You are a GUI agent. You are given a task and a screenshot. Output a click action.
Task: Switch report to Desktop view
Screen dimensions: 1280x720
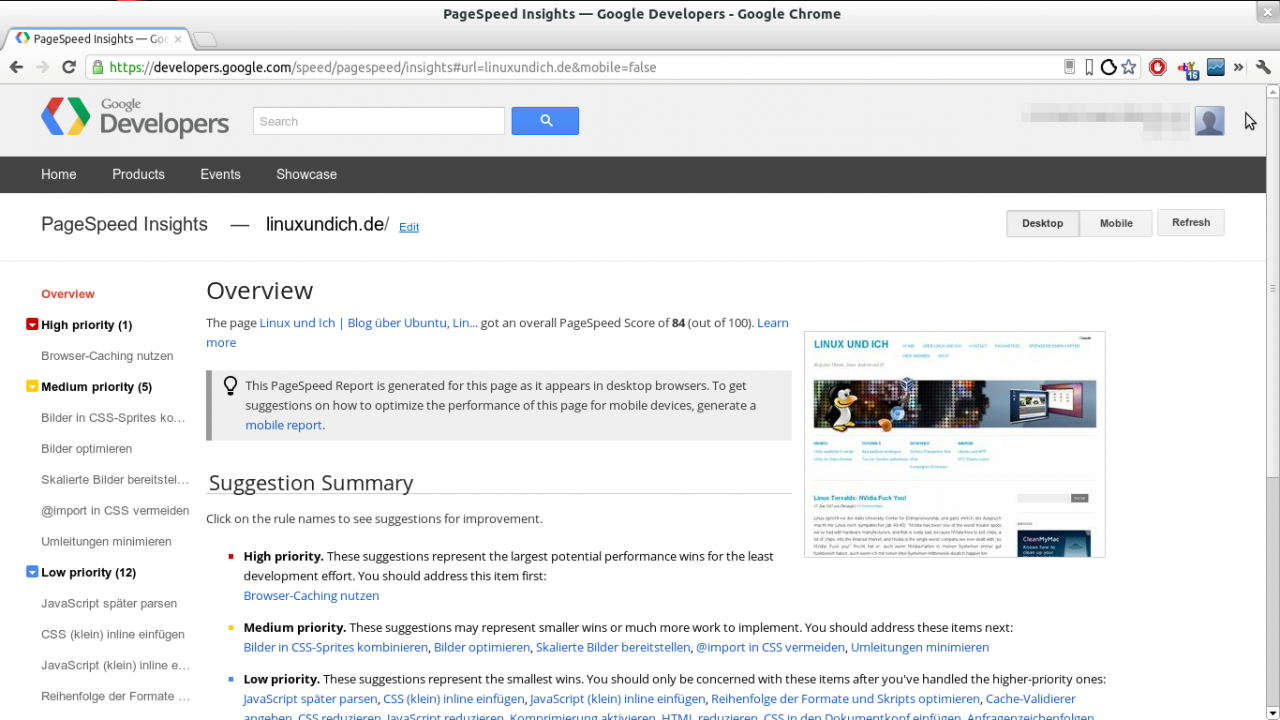pos(1042,223)
